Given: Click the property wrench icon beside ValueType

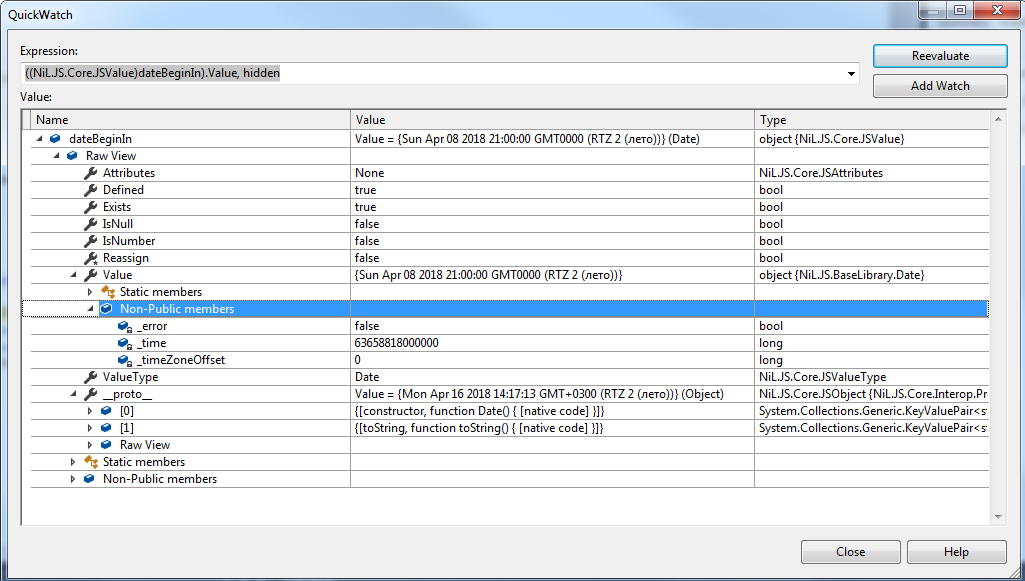Looking at the screenshot, I should coord(90,376).
